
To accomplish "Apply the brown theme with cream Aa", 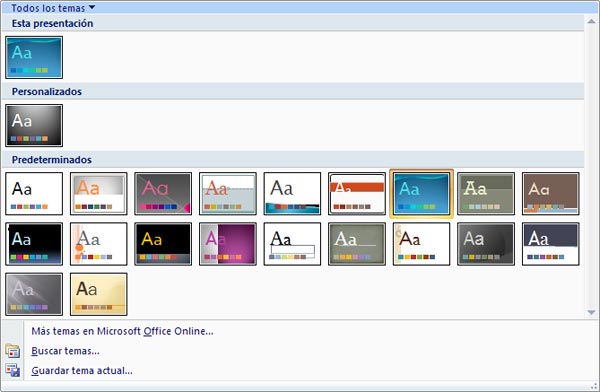I will [551, 194].
